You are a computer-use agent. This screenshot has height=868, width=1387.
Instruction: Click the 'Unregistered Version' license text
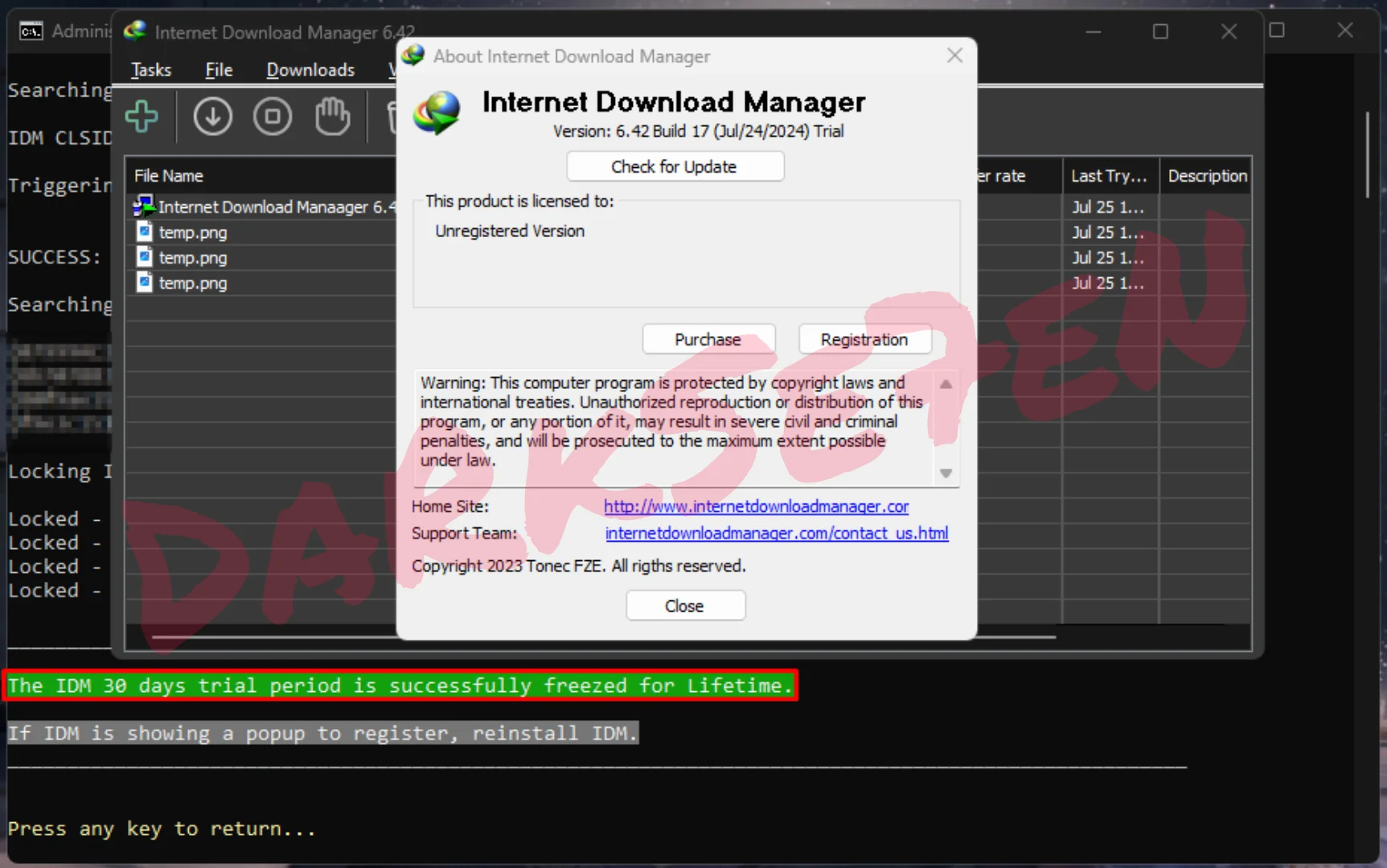(x=510, y=231)
